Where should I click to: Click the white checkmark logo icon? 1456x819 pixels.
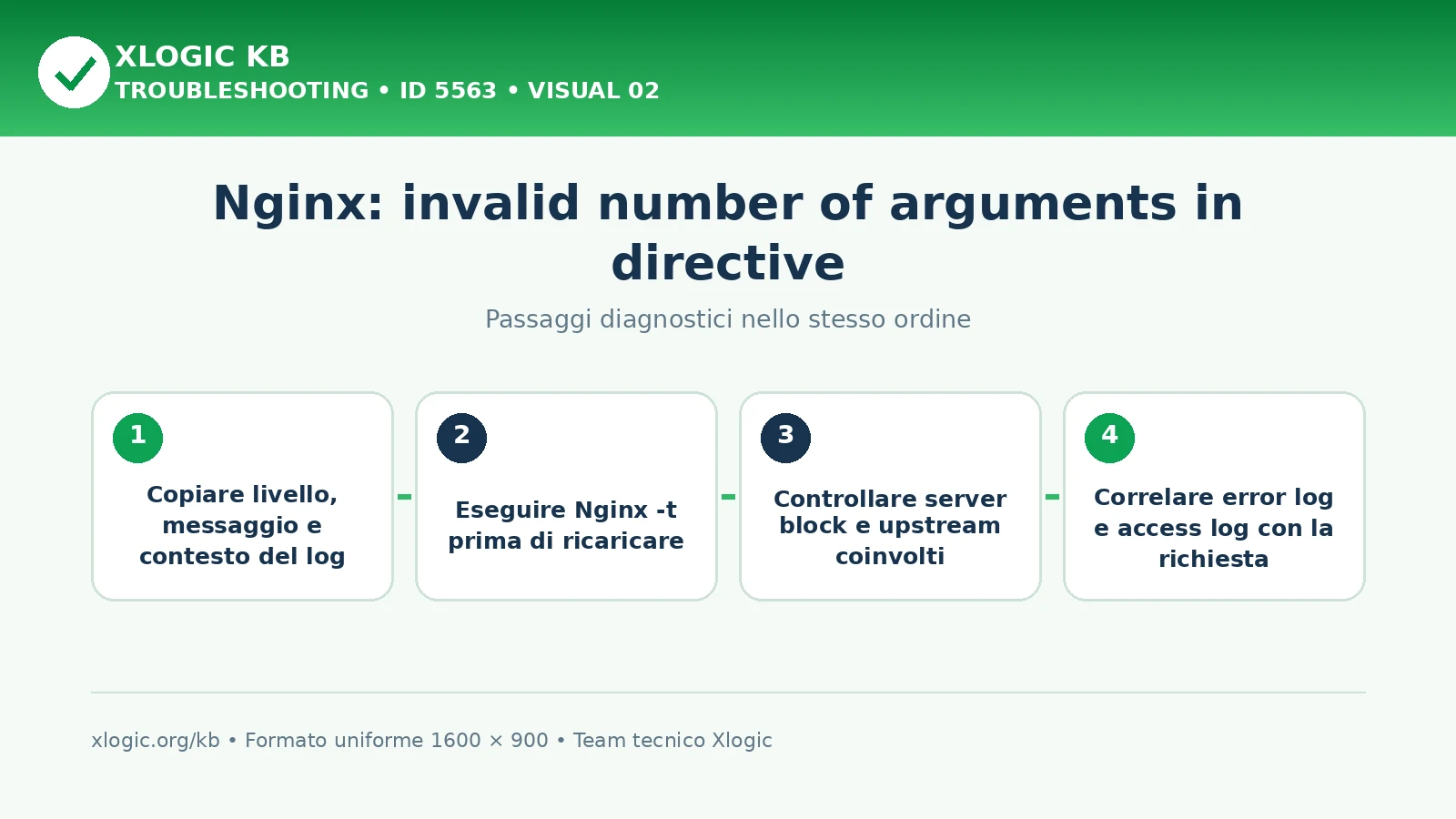(x=74, y=72)
